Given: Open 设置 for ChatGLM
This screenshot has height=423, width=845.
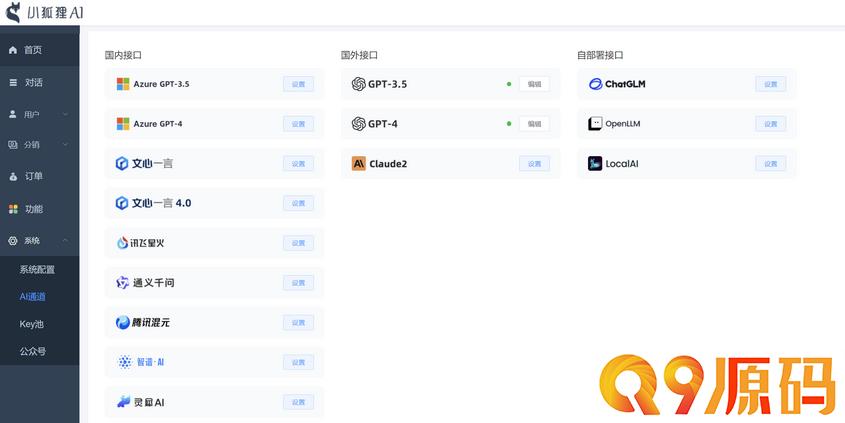Looking at the screenshot, I should [771, 84].
